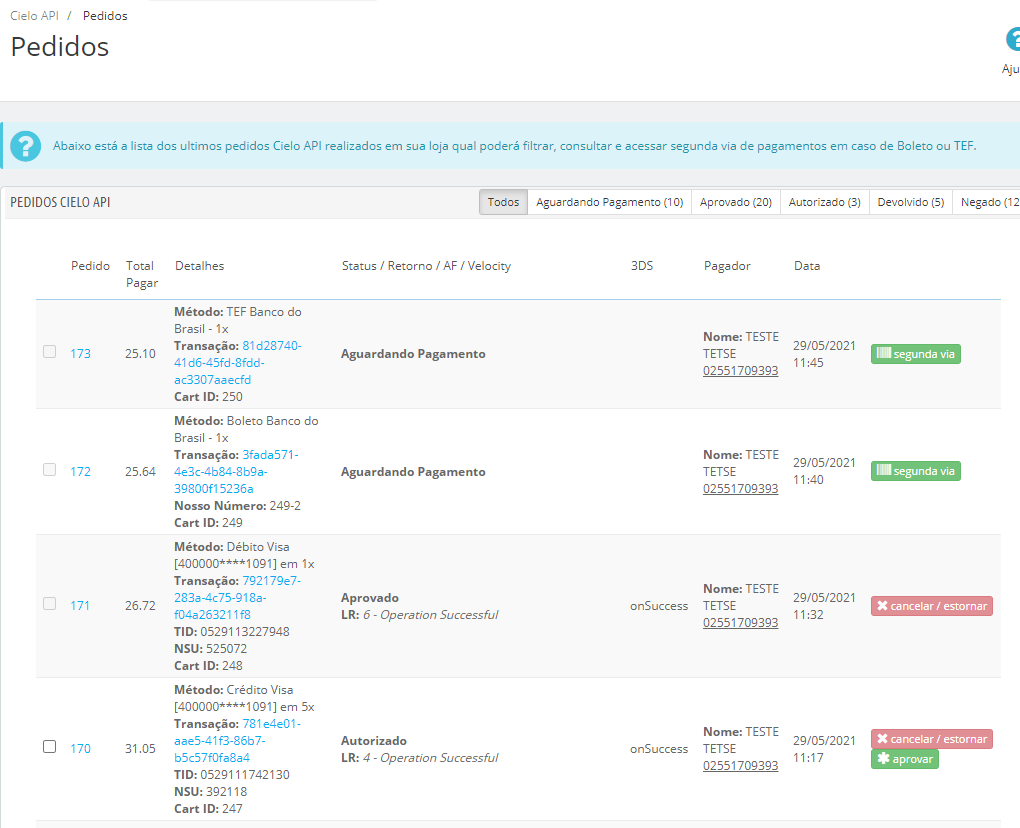This screenshot has height=828, width=1020.
Task: Open transaction 792179e7 link for order 171
Action: coord(237,598)
